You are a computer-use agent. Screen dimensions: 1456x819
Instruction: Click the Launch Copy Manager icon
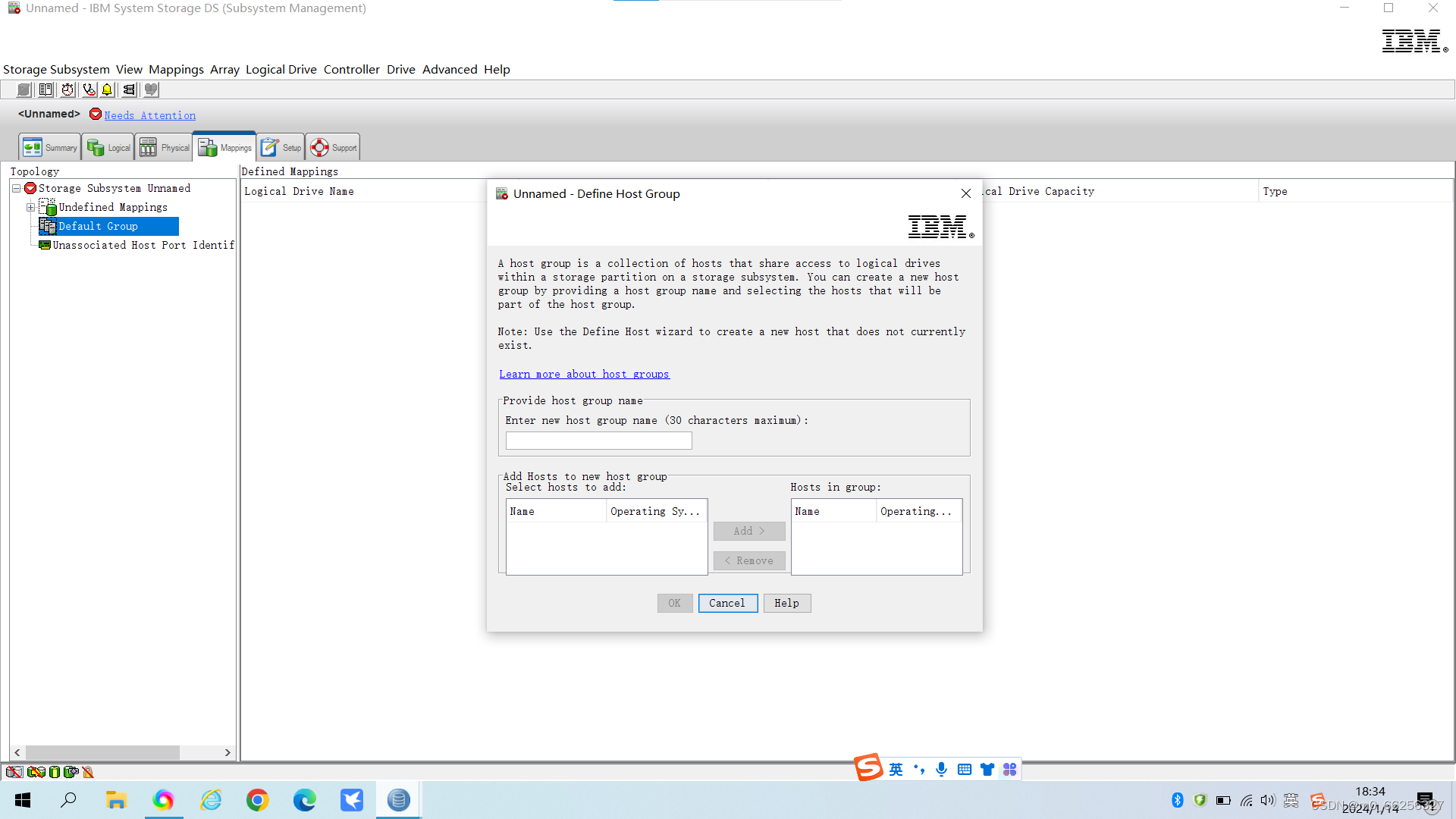point(150,89)
